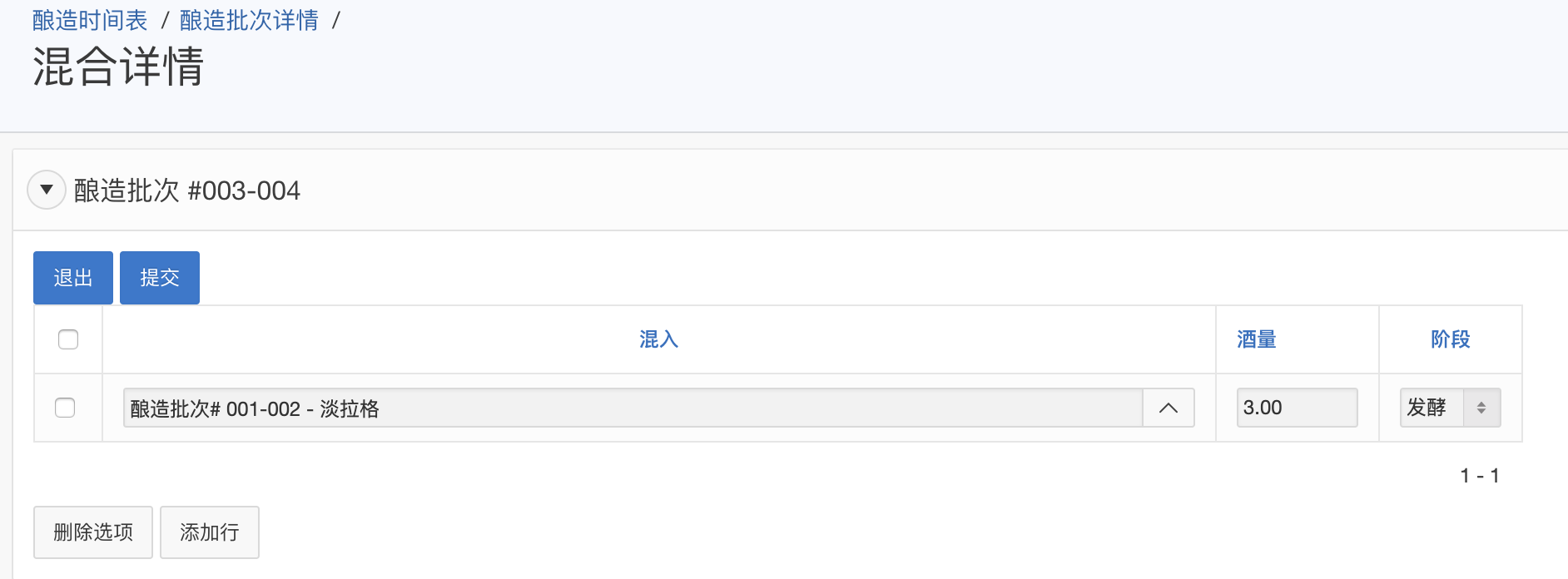Click the 删除选项 button

click(93, 532)
